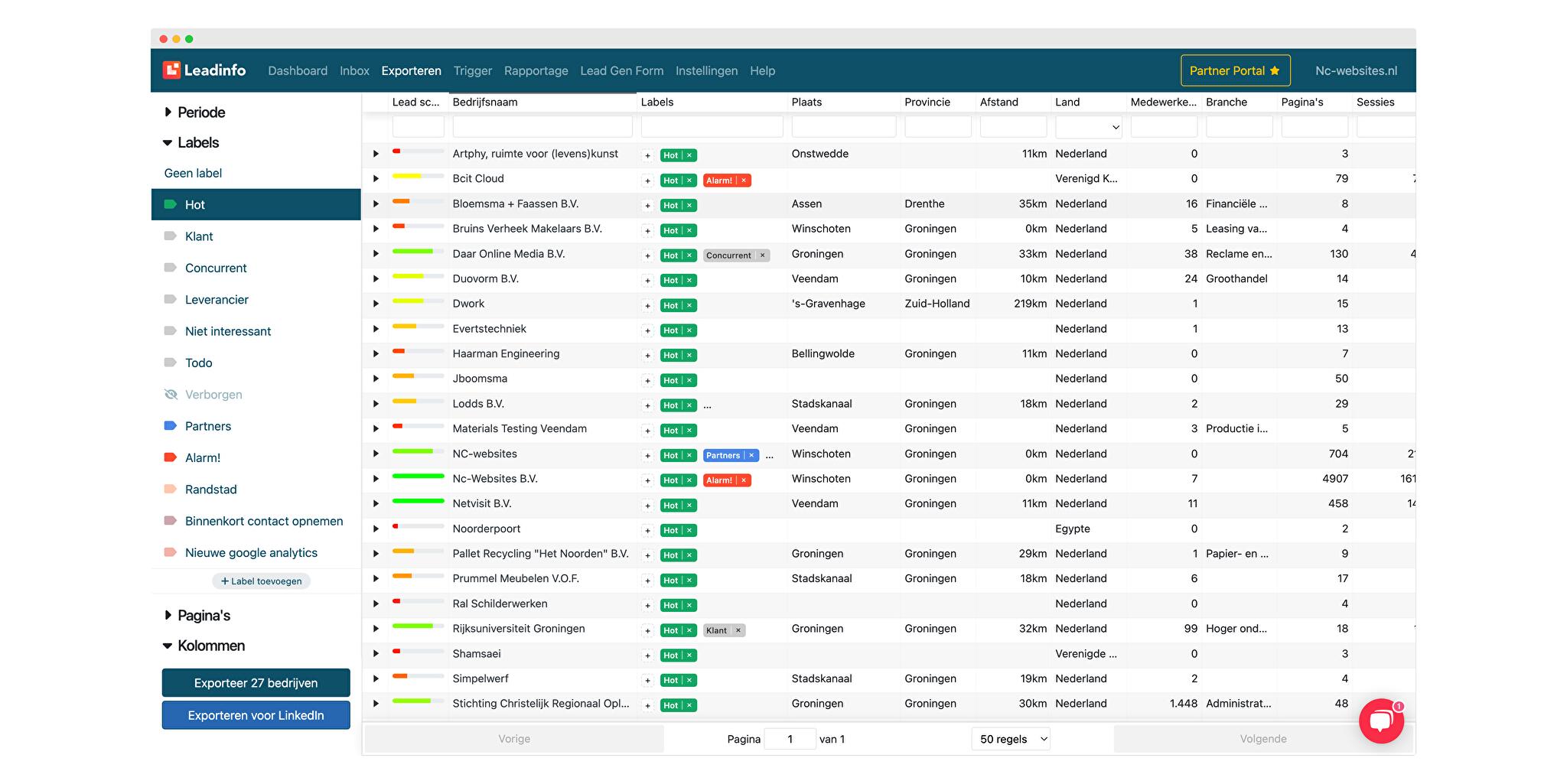Remove Partners label from NC-websites row
The width and height of the screenshot is (1567, 784).
(x=751, y=455)
